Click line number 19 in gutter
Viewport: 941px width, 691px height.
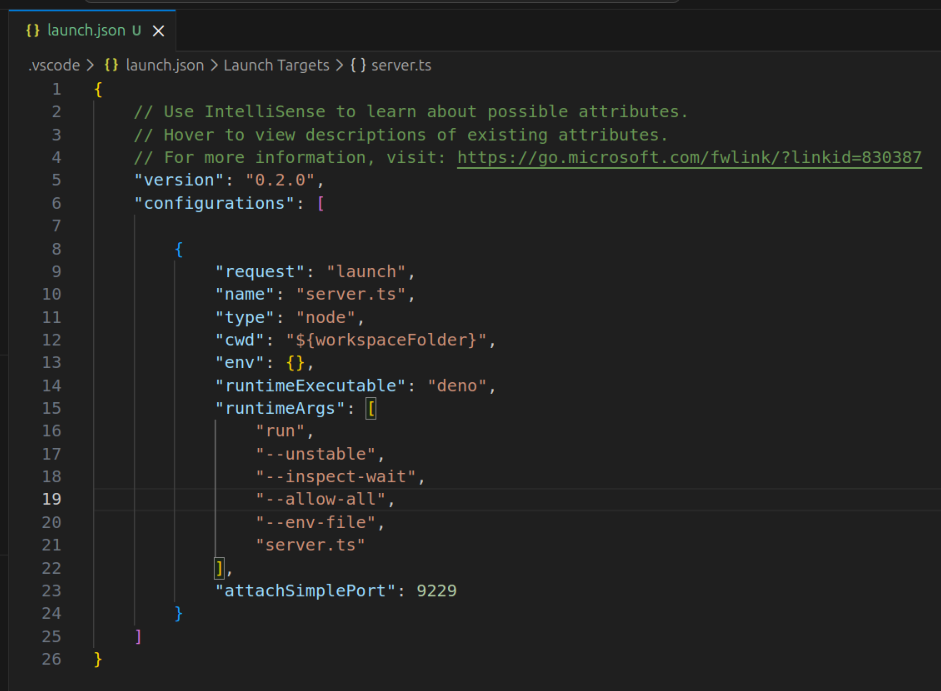[x=50, y=499]
